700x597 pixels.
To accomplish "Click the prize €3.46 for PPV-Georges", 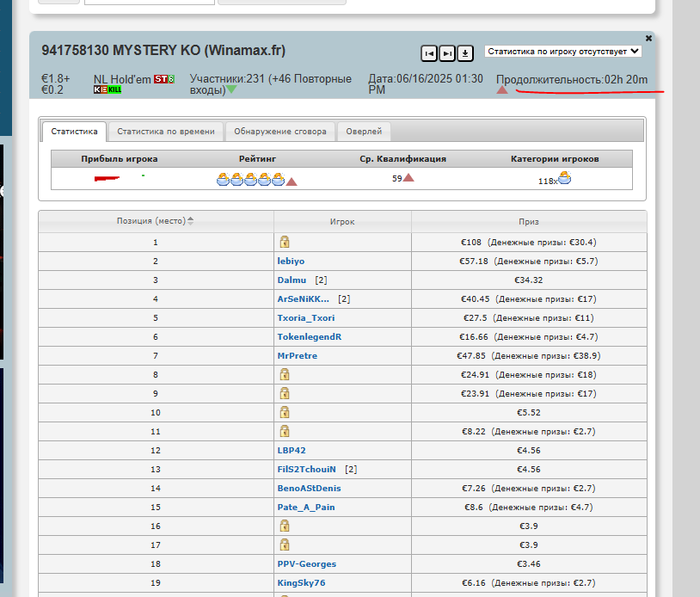I will pos(529,564).
